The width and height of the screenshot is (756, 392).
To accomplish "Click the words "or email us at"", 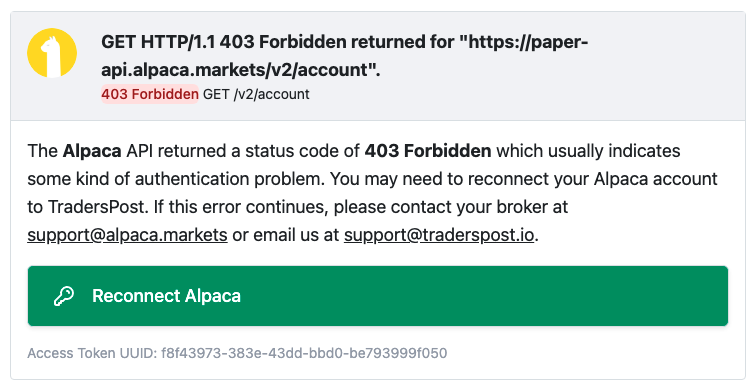I will click(285, 235).
